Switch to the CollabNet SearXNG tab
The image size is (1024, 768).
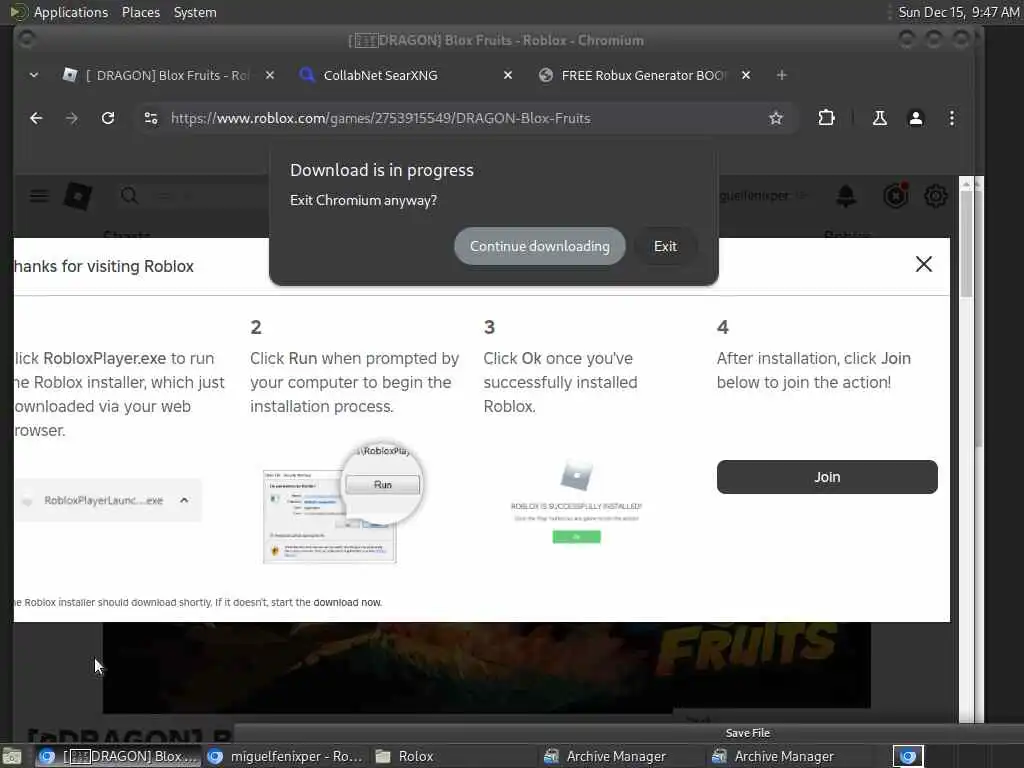[380, 75]
